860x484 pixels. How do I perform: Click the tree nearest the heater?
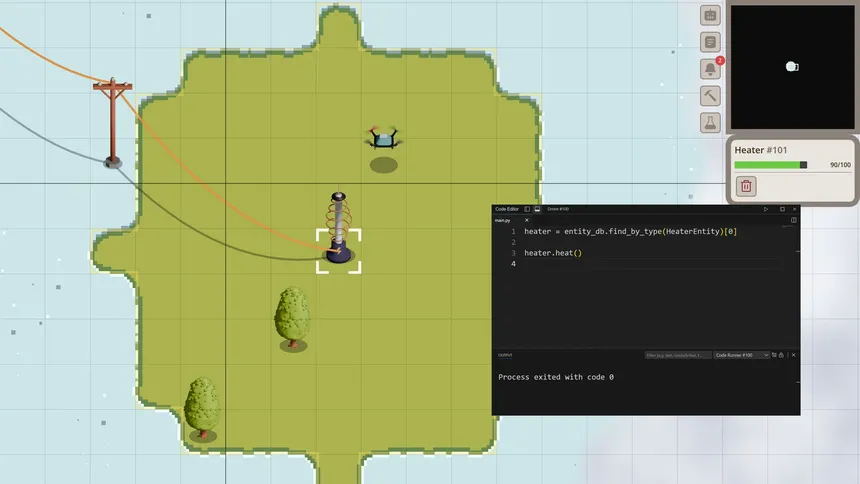[292, 318]
